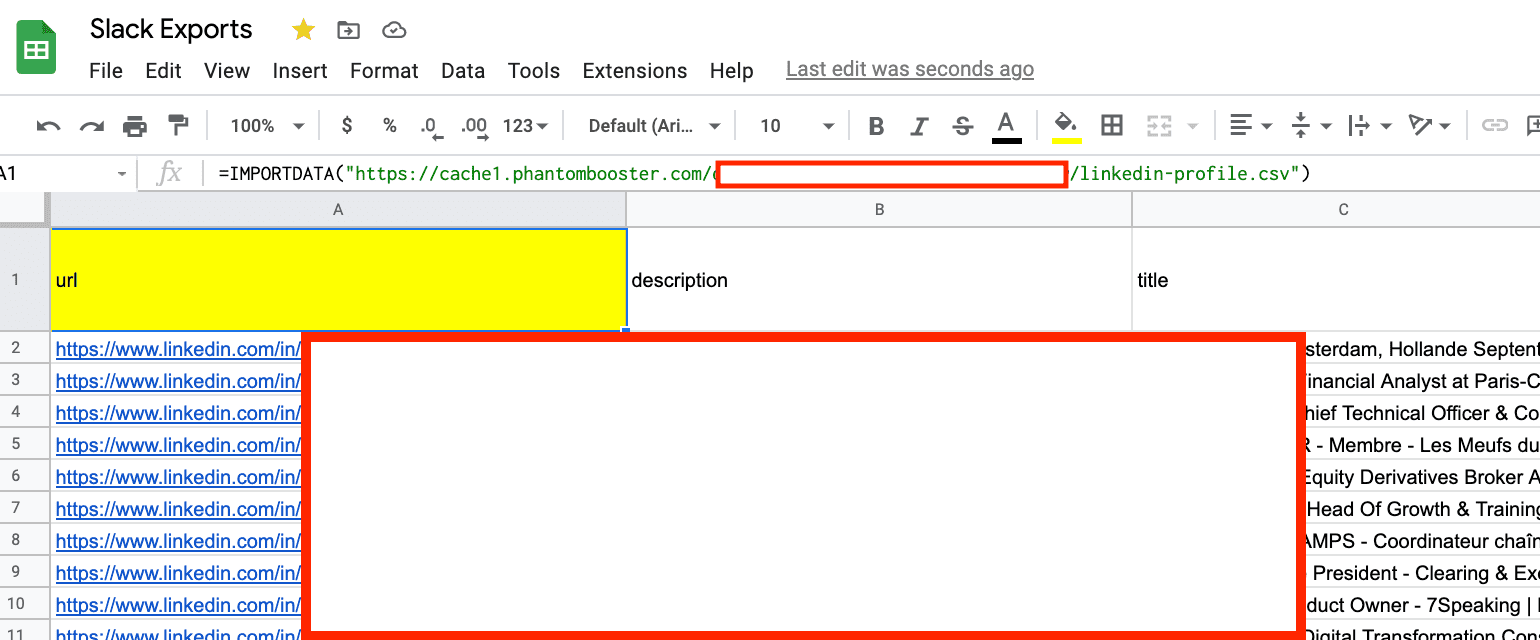Toggle strikethrough formatting
Image resolution: width=1540 pixels, height=640 pixels.
[x=963, y=126]
